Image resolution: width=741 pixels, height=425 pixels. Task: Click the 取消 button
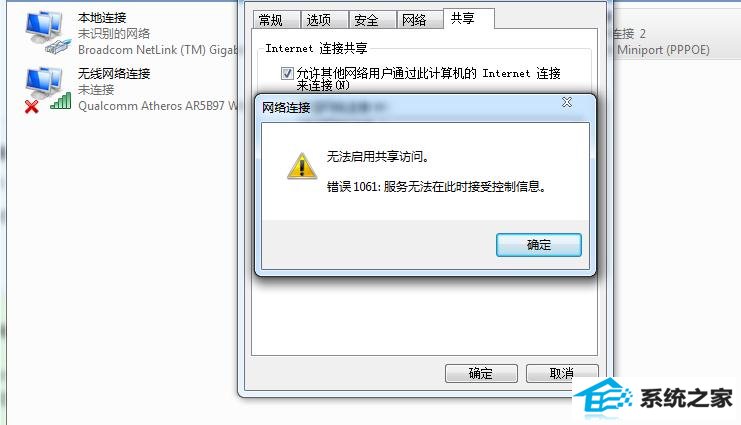(x=562, y=373)
